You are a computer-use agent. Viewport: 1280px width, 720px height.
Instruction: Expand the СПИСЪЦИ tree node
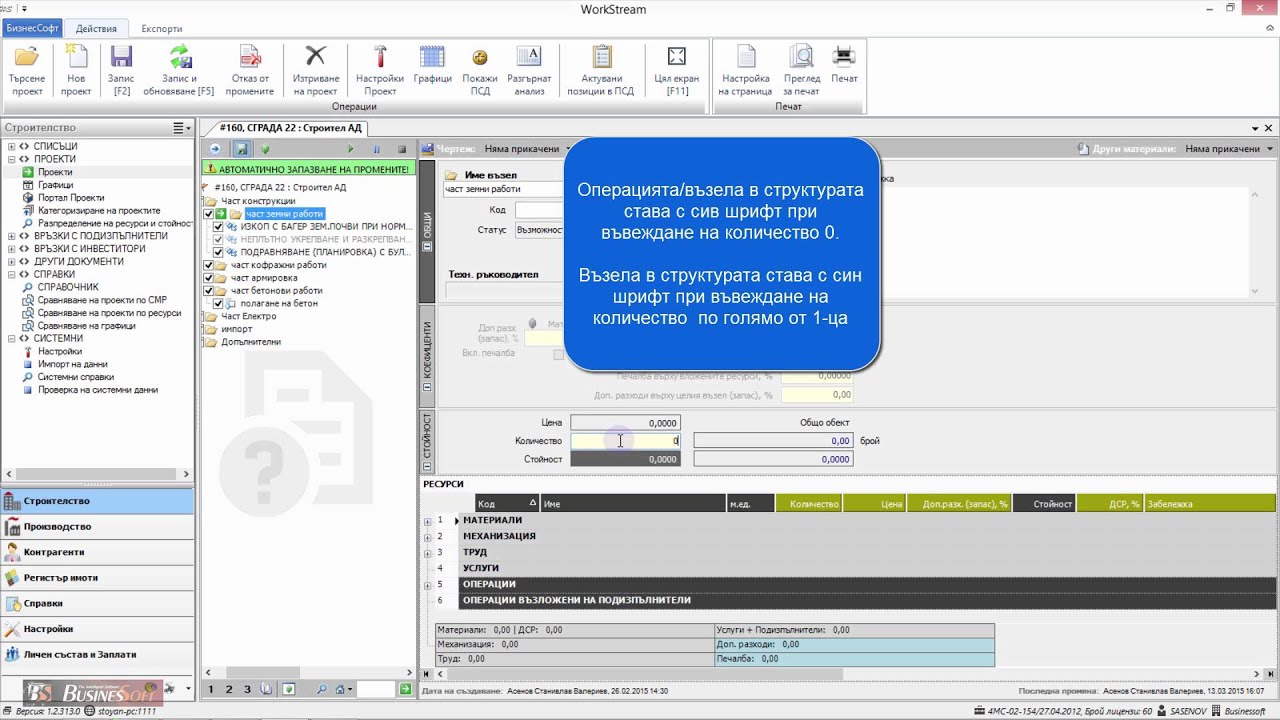[11, 147]
